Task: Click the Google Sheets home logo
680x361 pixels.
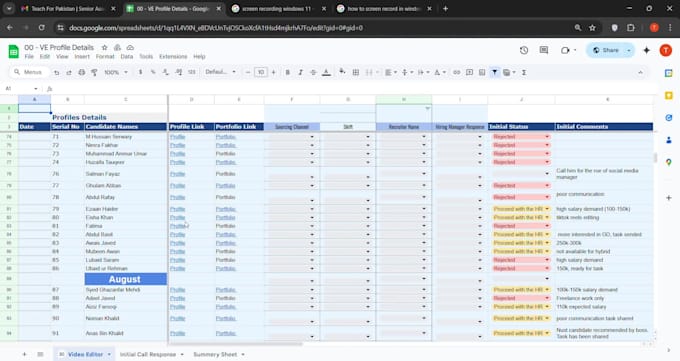Action: coord(13,52)
